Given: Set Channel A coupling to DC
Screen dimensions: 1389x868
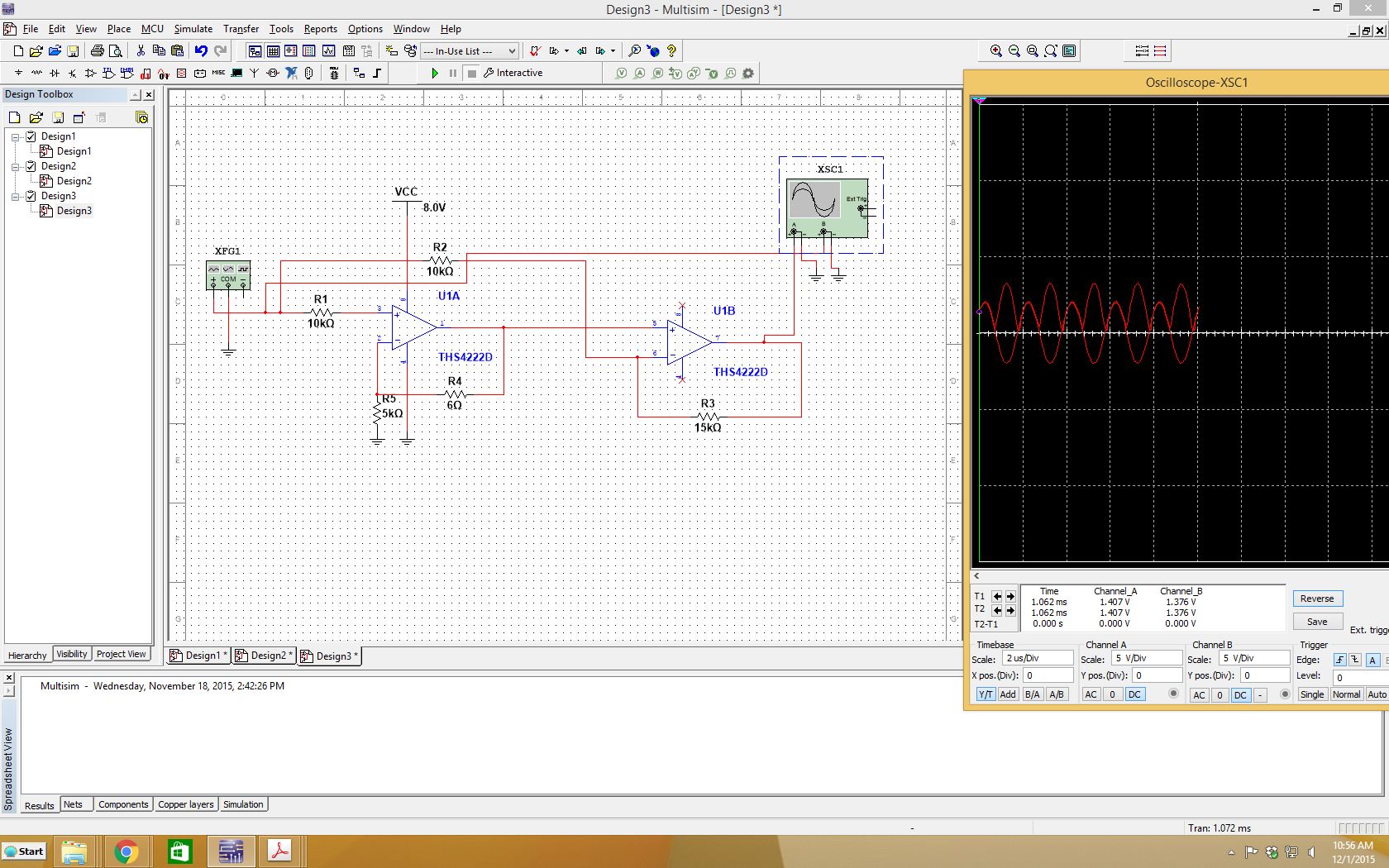Looking at the screenshot, I should 1135,694.
